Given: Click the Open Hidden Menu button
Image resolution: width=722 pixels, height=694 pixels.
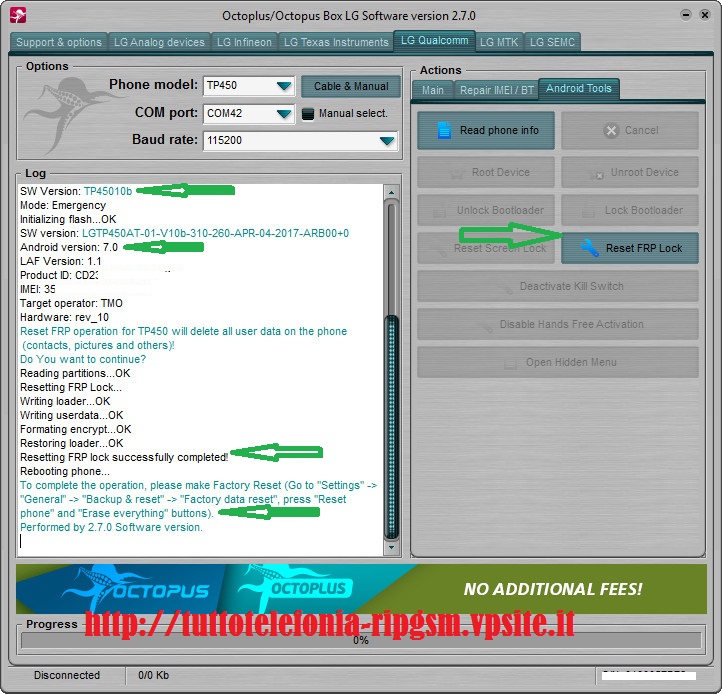Looking at the screenshot, I should click(558, 362).
